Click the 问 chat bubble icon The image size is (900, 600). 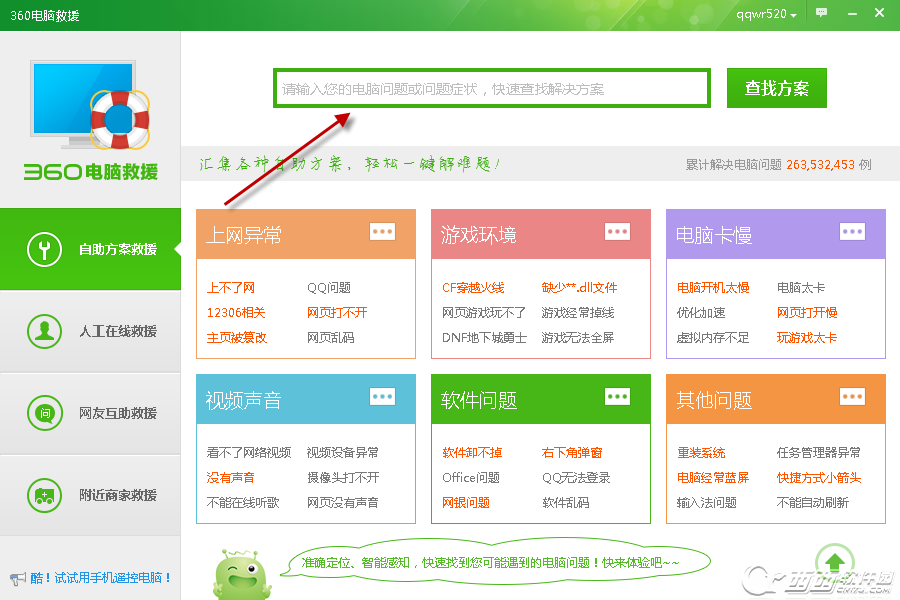44,413
